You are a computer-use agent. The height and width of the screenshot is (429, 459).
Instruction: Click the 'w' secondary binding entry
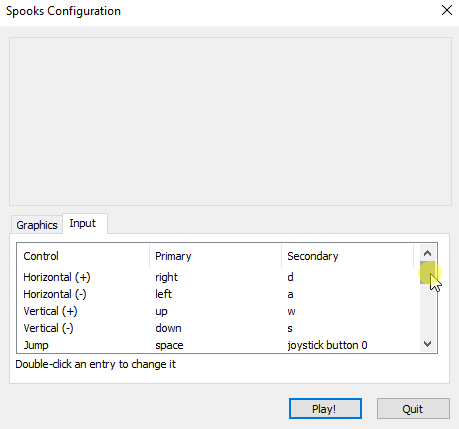click(x=291, y=311)
